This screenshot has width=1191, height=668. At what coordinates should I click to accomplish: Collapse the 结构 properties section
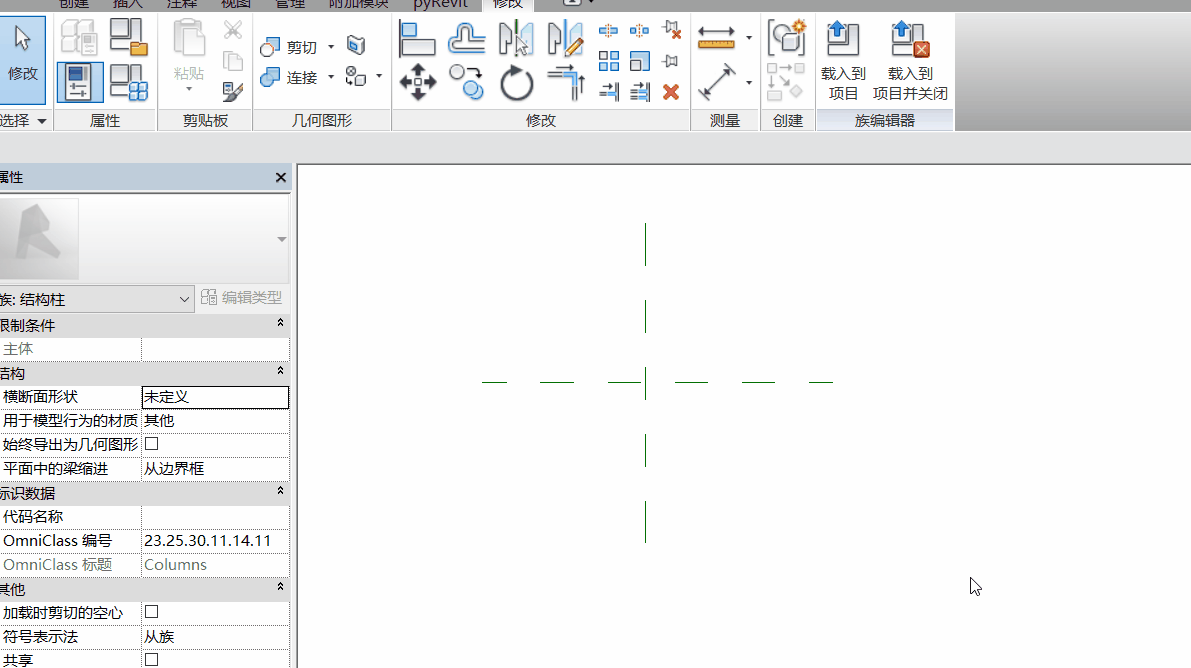click(280, 372)
